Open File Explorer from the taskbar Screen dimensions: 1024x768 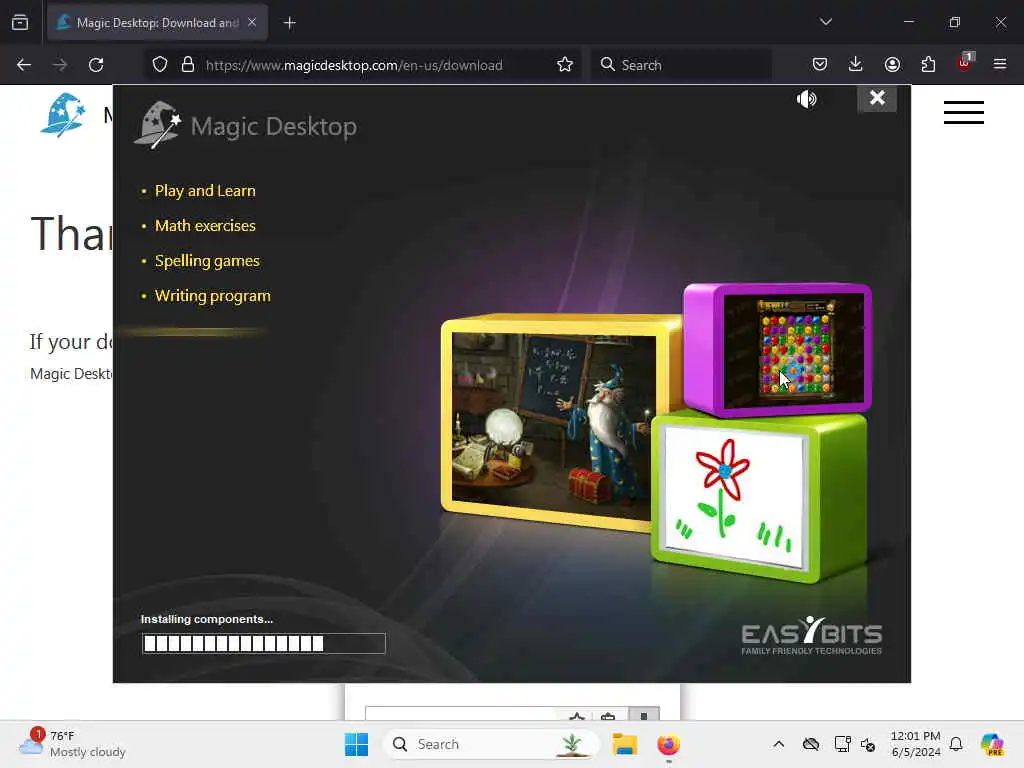(624, 744)
